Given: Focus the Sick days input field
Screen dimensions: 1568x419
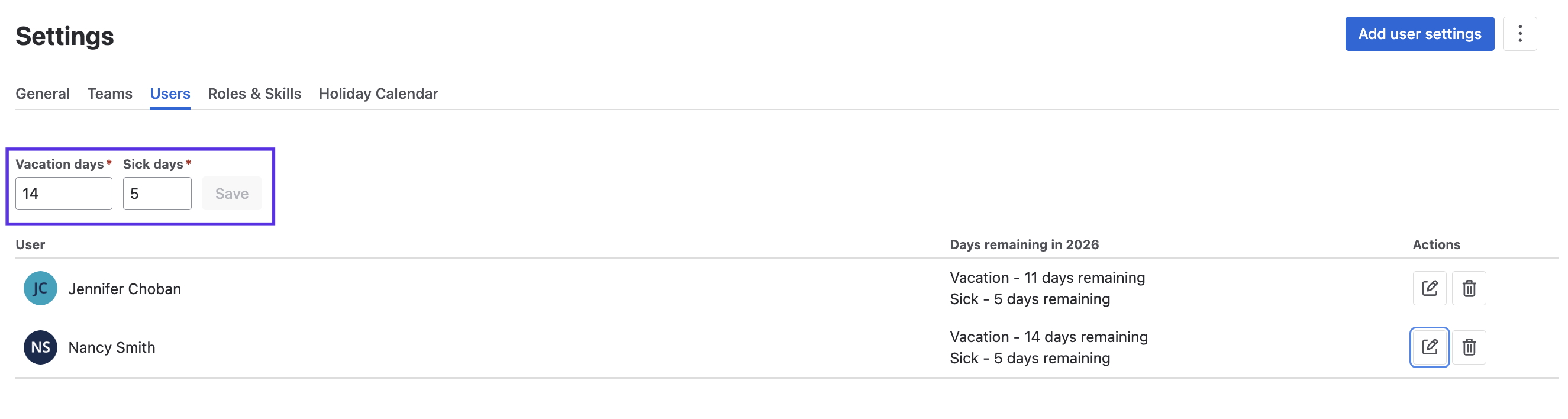Looking at the screenshot, I should (157, 194).
